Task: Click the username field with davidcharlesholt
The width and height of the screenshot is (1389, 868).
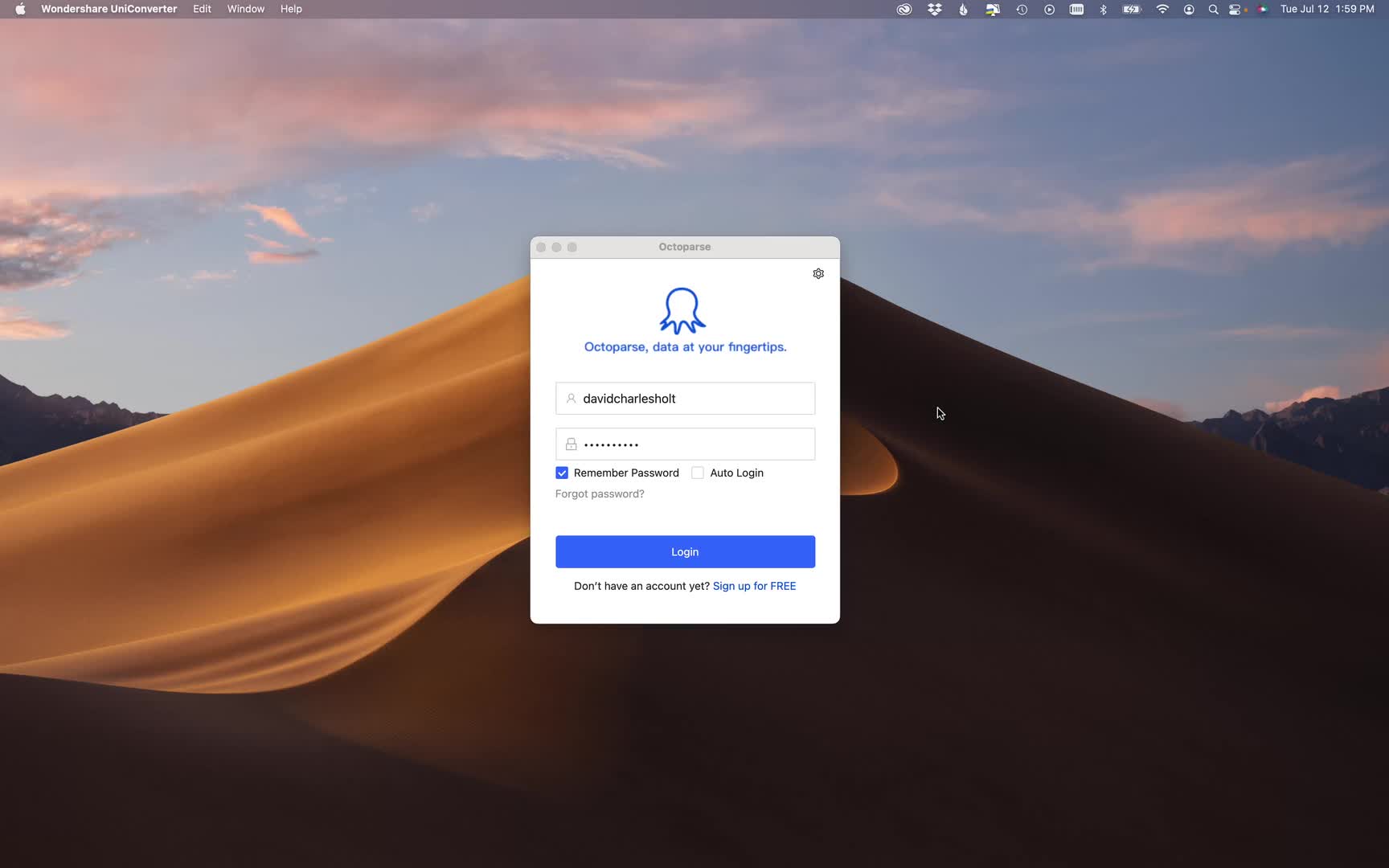Action: 685,399
